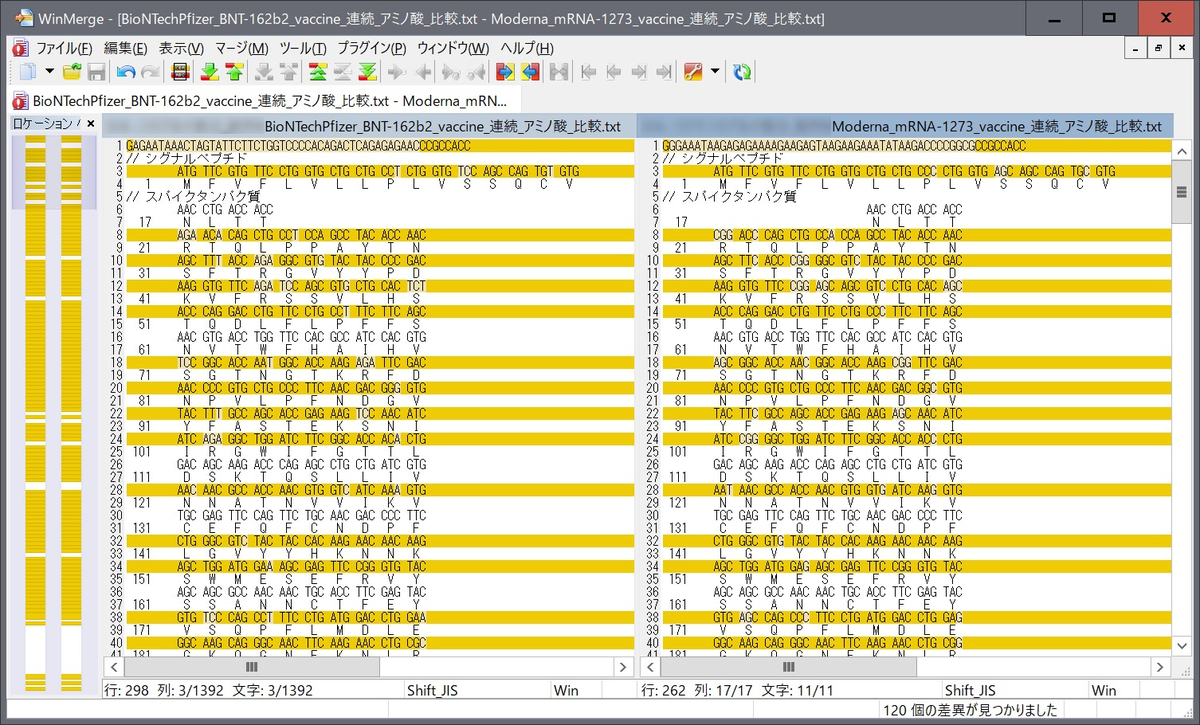
Task: Click '// シグナルペプチド' in the left pane
Action: (187, 158)
